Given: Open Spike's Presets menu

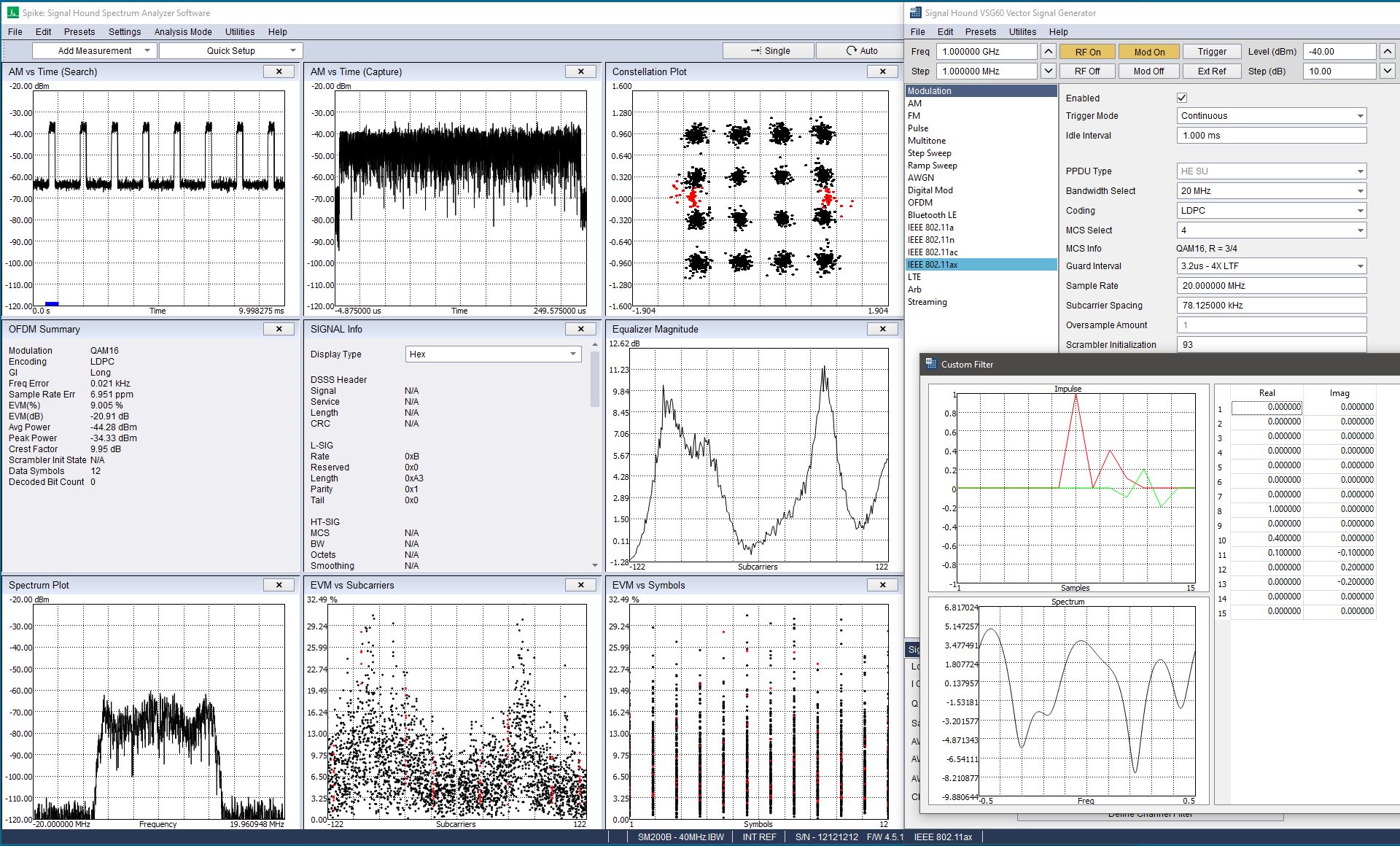Looking at the screenshot, I should tap(79, 31).
